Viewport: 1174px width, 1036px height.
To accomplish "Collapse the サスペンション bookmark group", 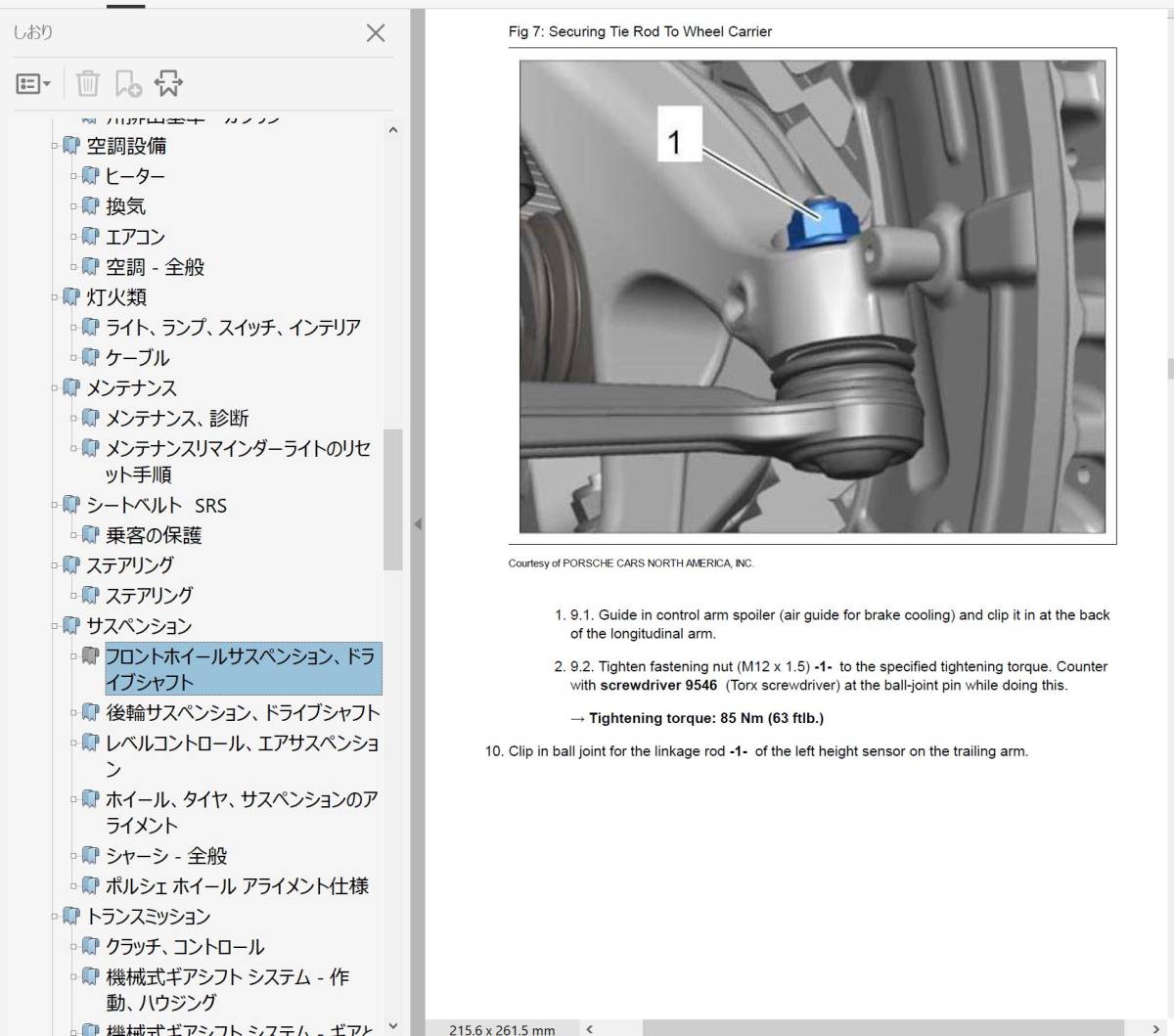I will [55, 626].
